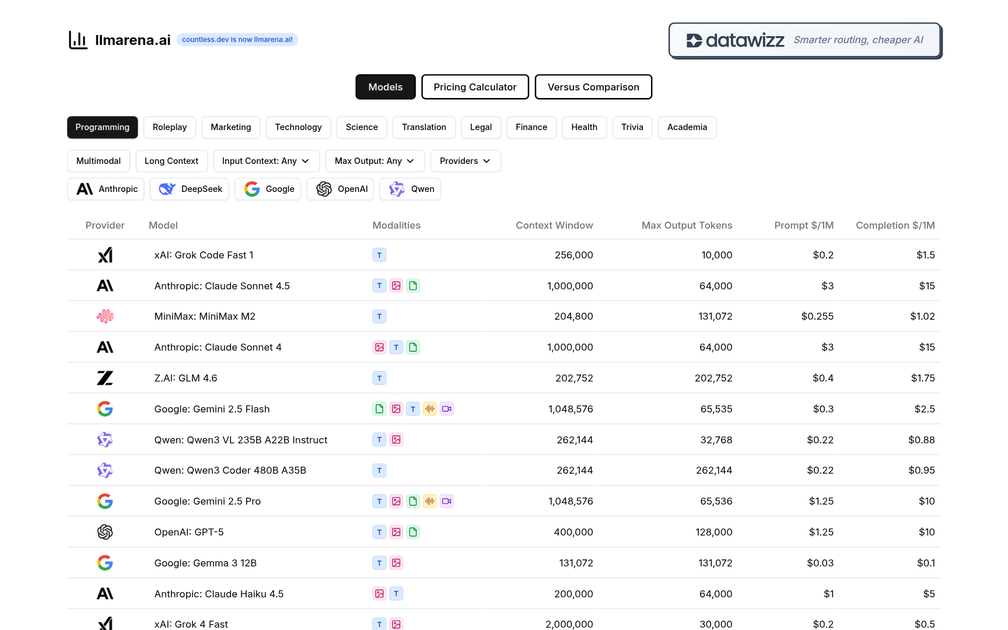Click video modality icon in Gemini 2.5 Pro row
The height and width of the screenshot is (630, 1008).
pos(447,501)
